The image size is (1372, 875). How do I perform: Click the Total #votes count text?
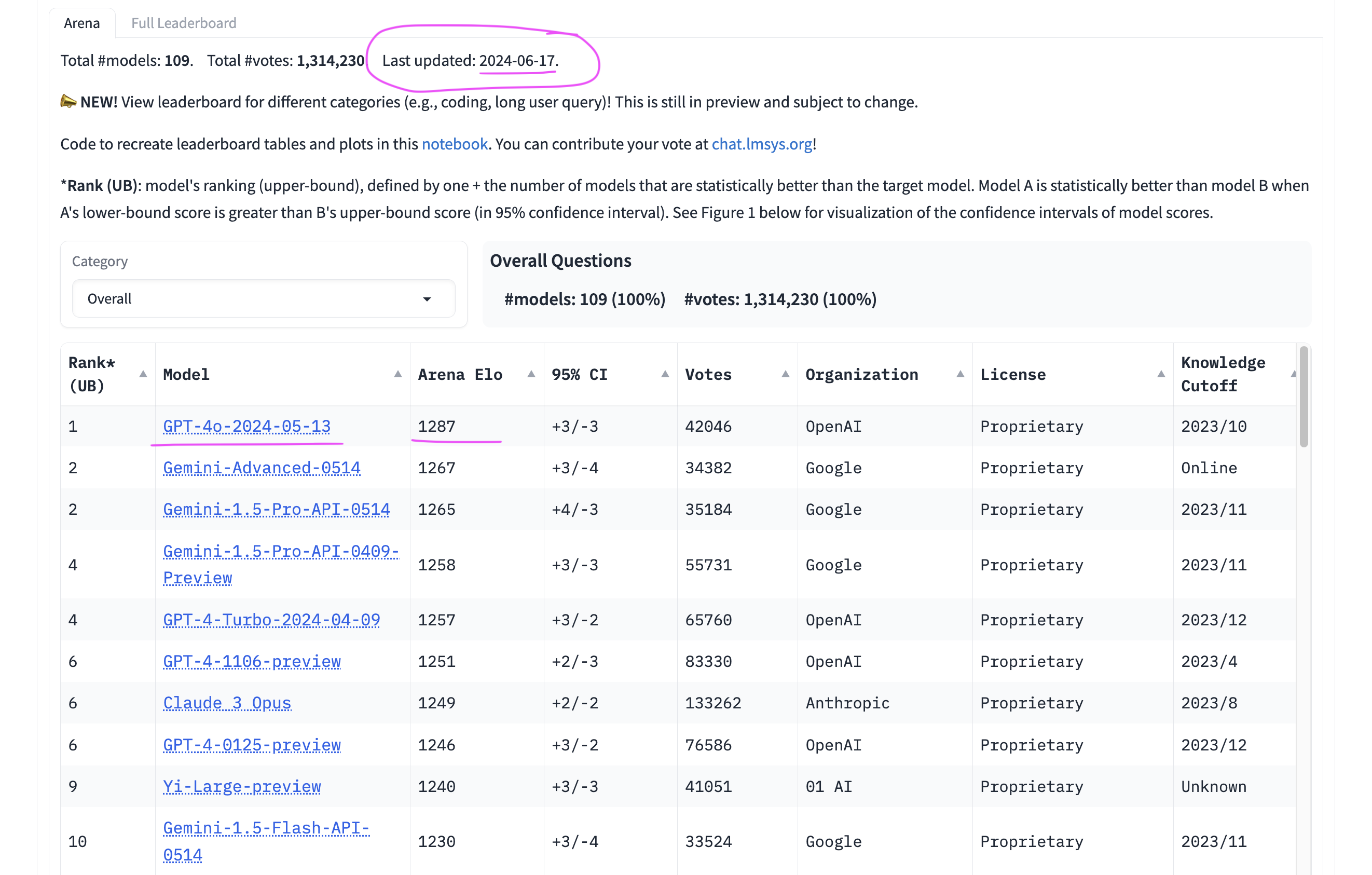[285, 60]
